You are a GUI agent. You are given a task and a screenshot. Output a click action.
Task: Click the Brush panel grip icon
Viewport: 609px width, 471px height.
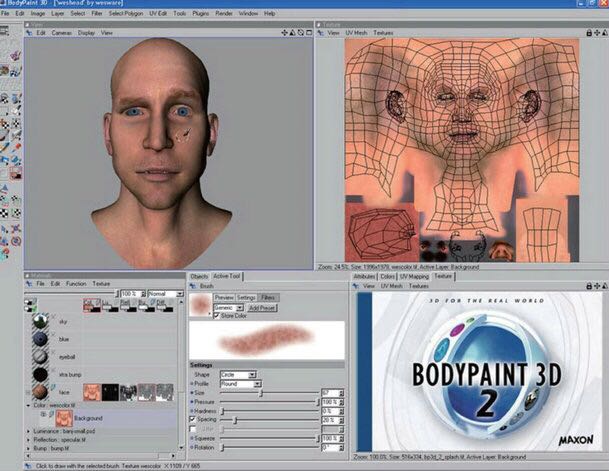192,286
